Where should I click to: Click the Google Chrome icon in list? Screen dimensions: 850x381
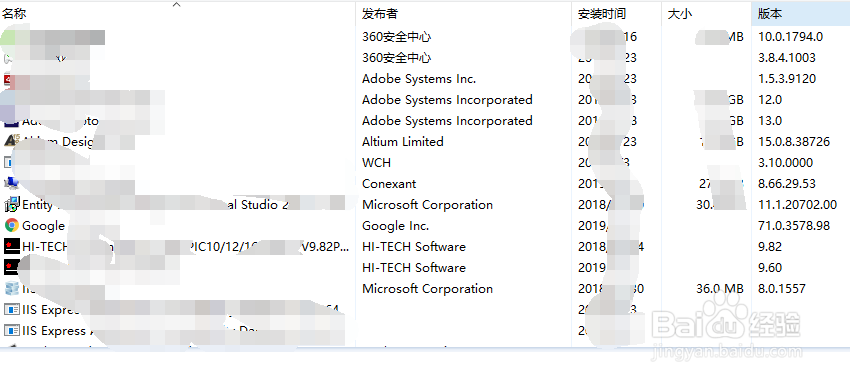11,225
